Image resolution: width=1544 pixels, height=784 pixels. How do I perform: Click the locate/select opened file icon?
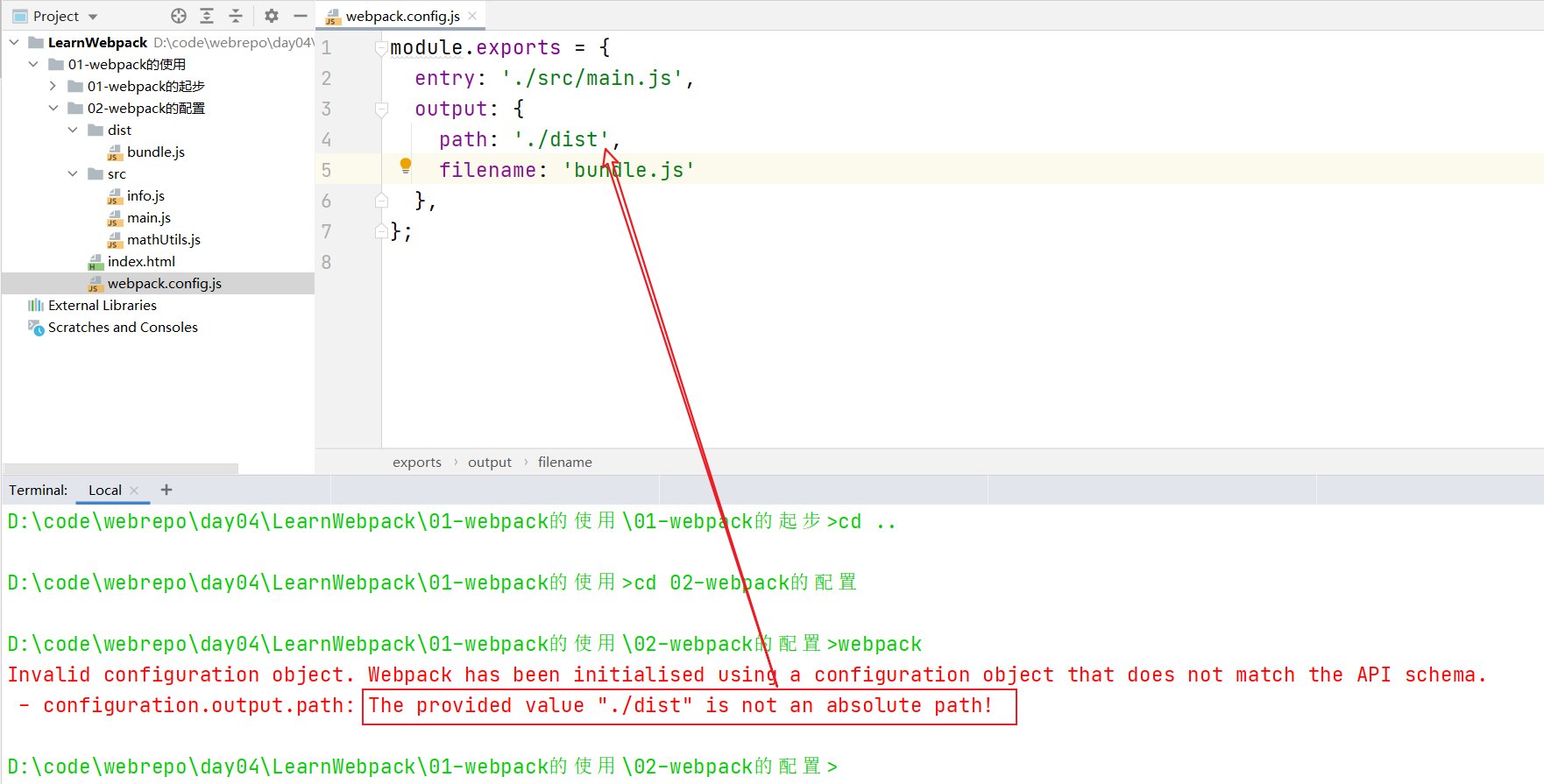tap(179, 16)
